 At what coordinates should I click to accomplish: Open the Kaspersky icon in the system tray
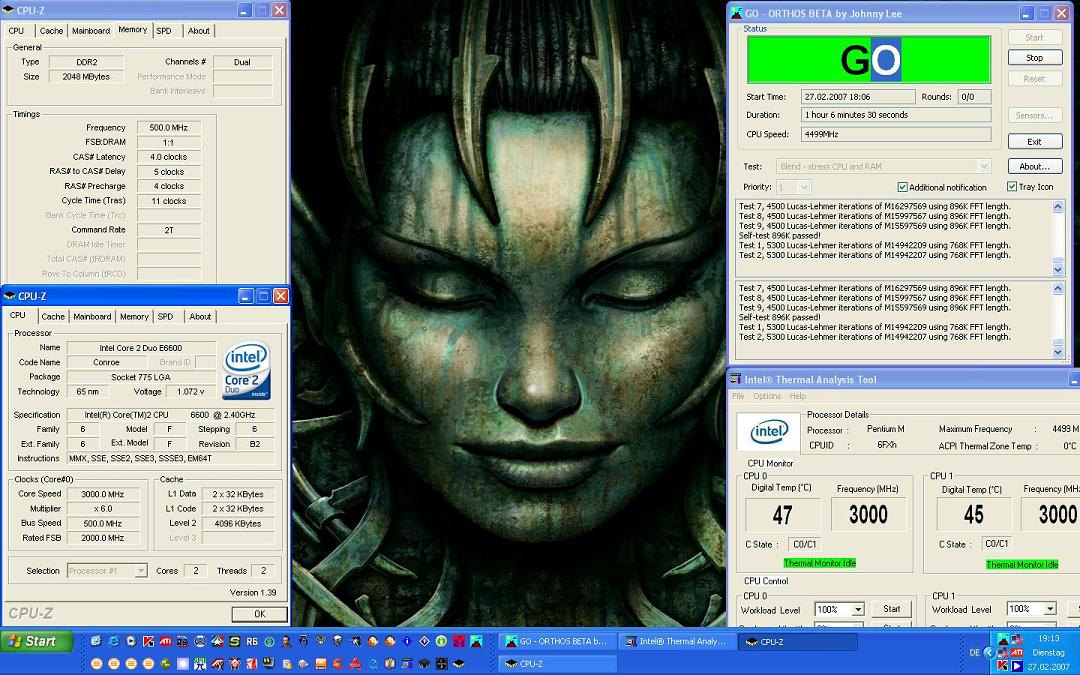tap(1002, 666)
